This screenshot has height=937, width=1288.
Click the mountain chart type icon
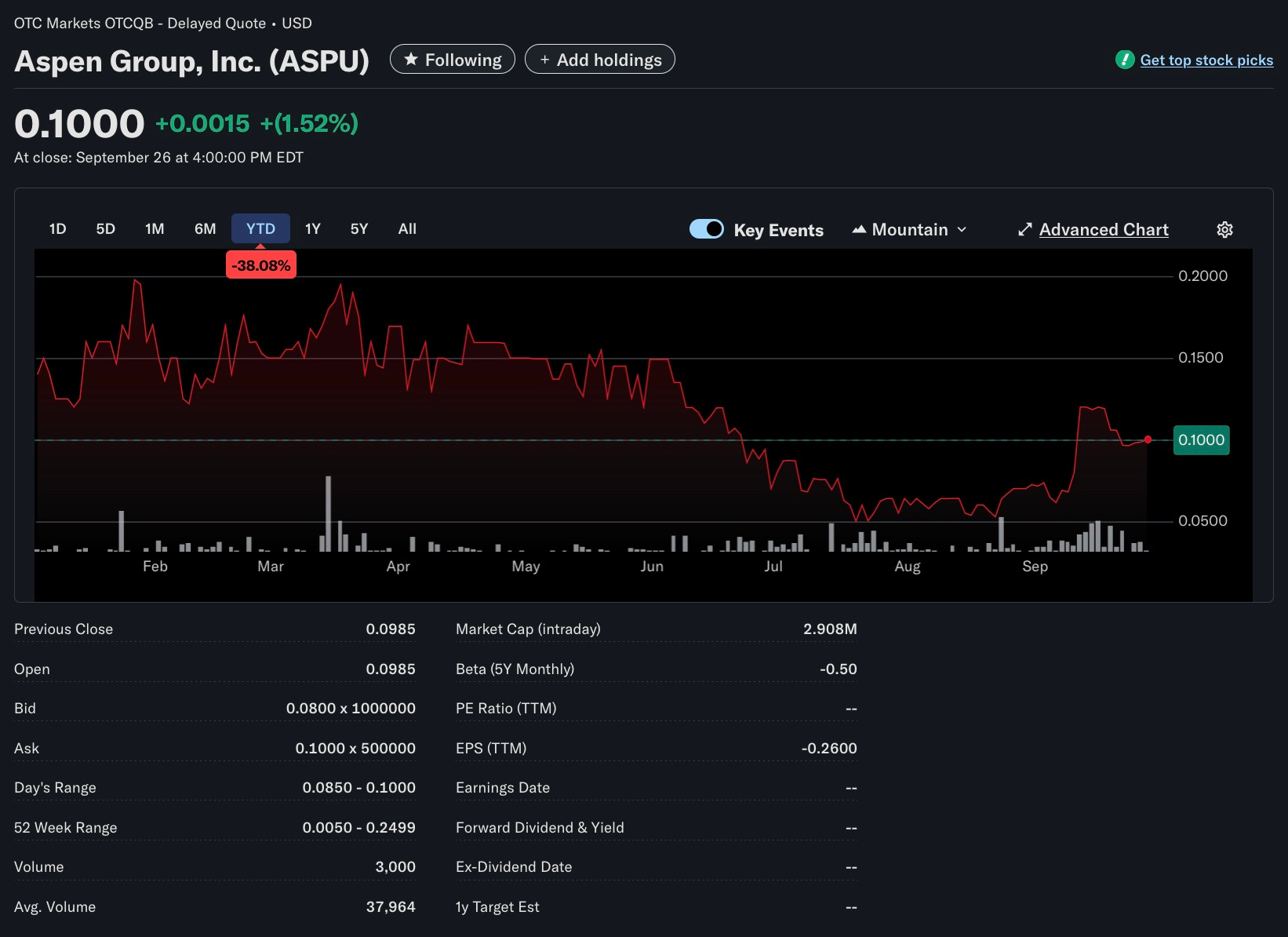[x=859, y=229]
